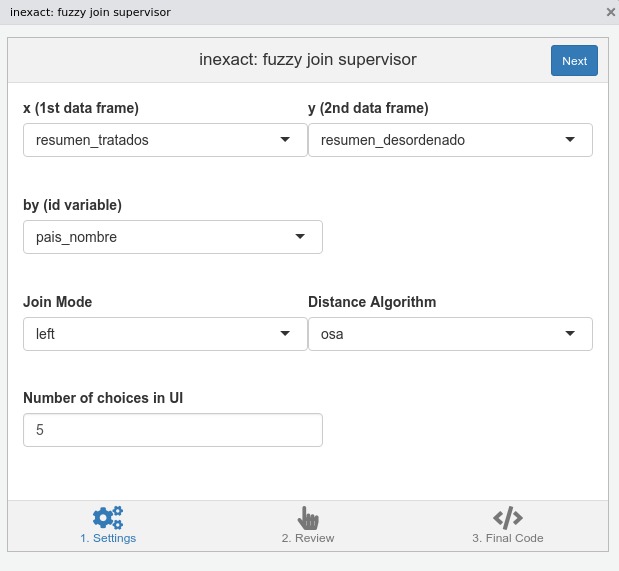Select the resumen_tratados value text
The width and height of the screenshot is (619, 571).
coord(92,140)
